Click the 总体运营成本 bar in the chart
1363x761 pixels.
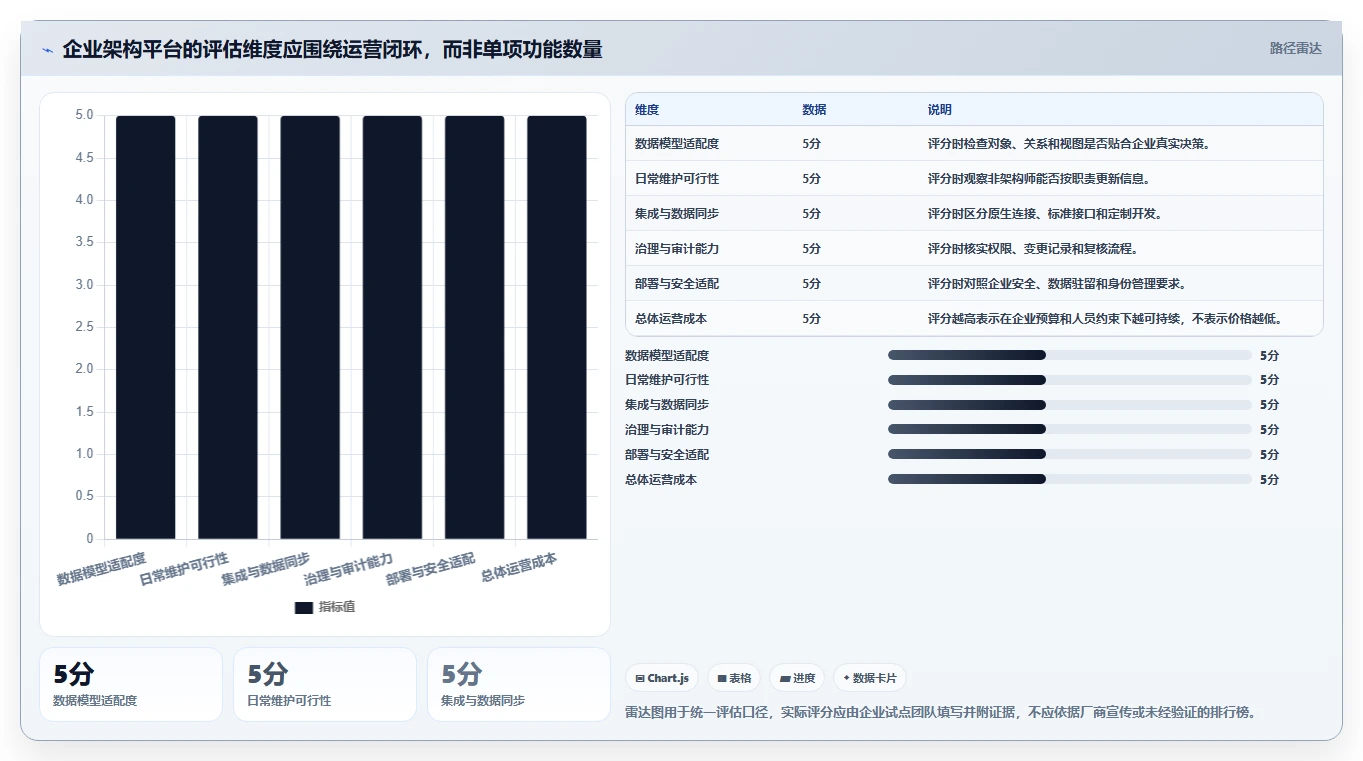tap(557, 327)
